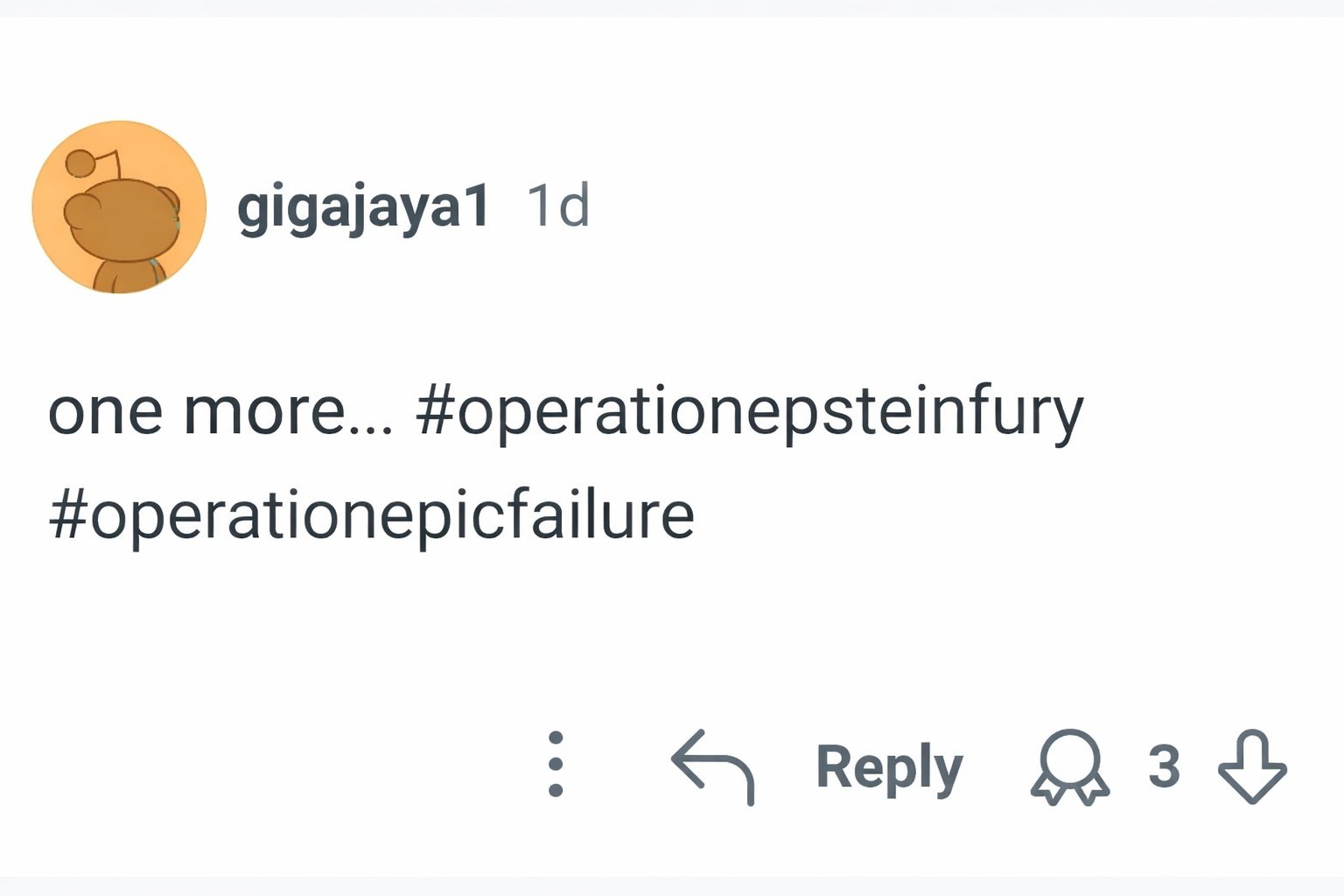Click the gray divider above the comment
This screenshot has width=1344, height=896.
[x=672, y=8]
